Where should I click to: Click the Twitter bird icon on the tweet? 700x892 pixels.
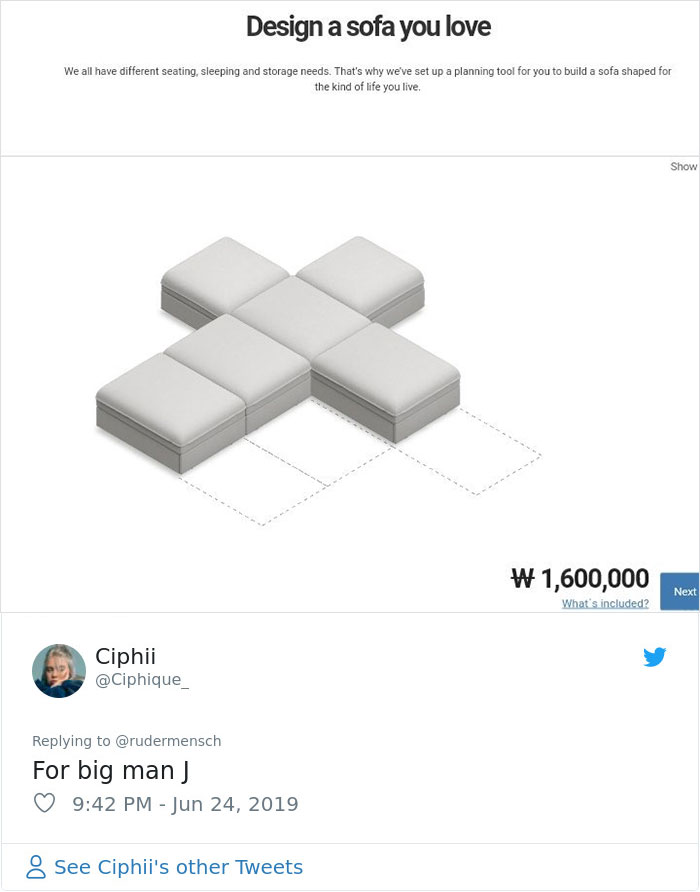pos(655,657)
